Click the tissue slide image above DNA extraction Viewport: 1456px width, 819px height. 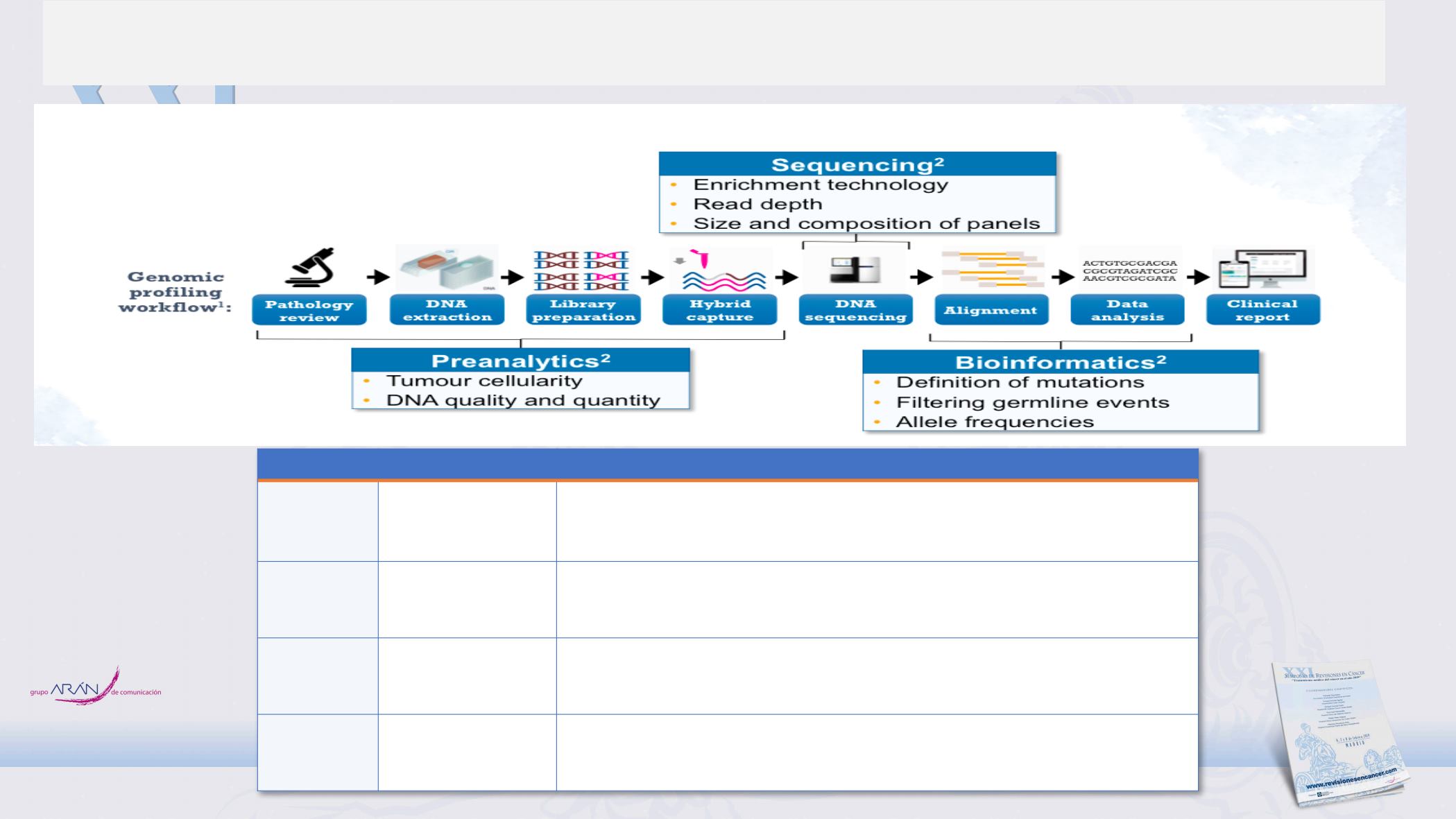447,268
